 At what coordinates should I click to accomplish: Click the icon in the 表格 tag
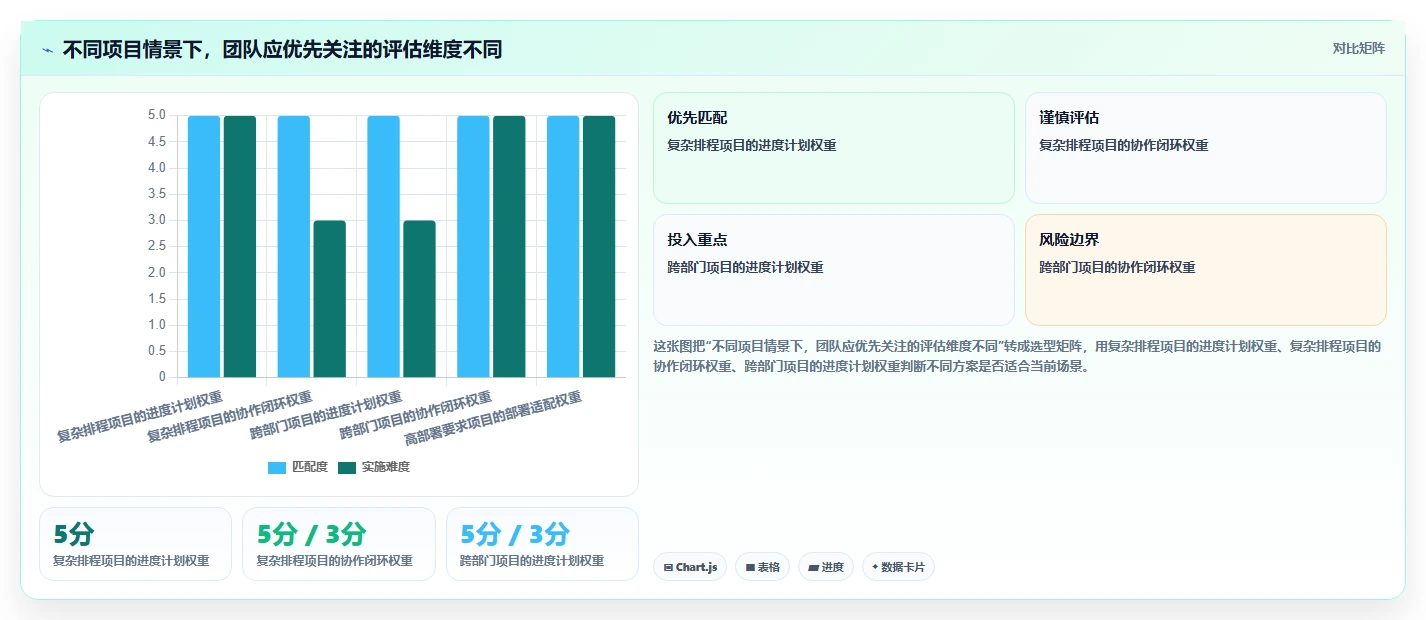pos(750,567)
